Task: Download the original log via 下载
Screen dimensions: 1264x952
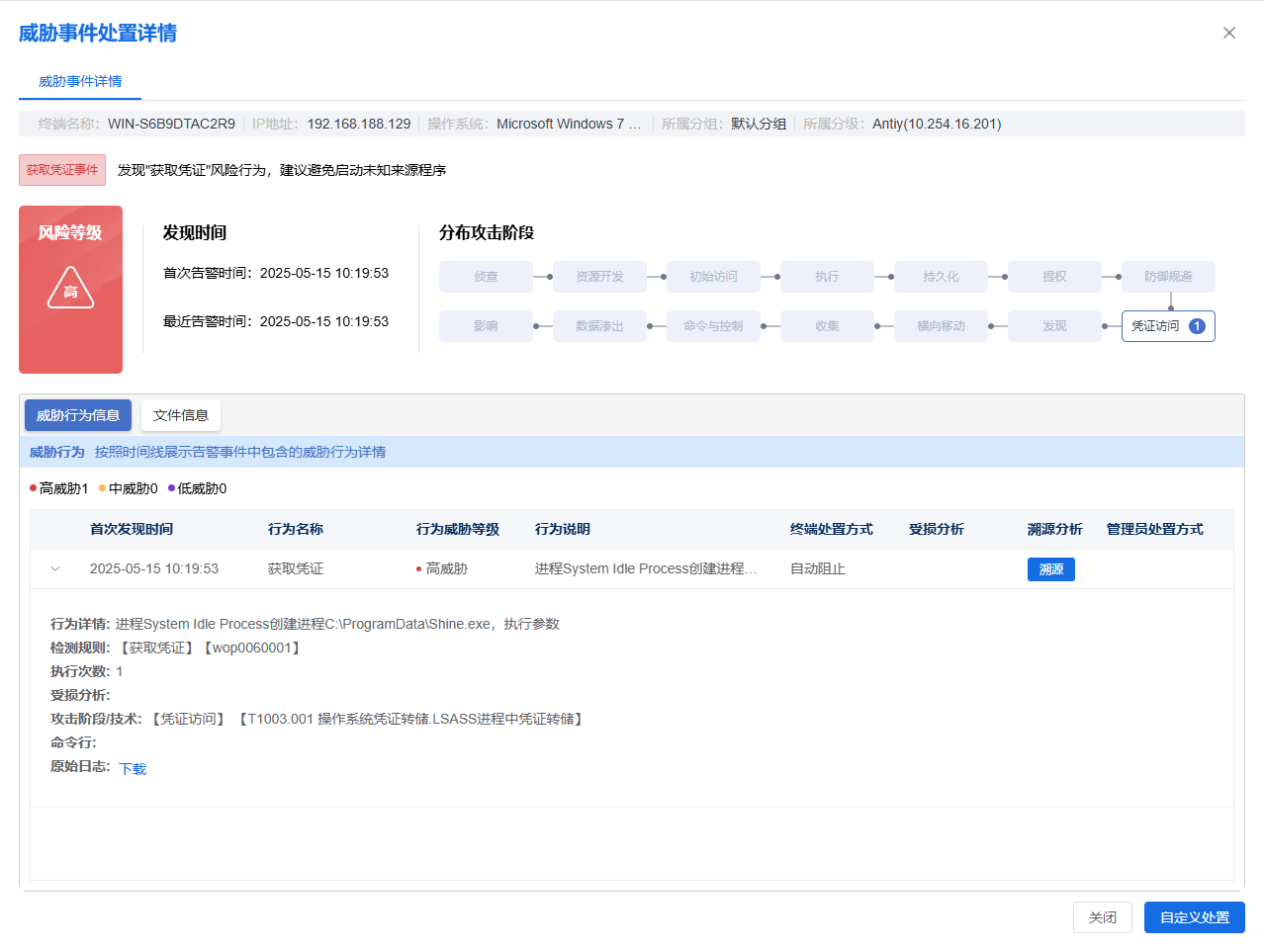Action: point(133,768)
